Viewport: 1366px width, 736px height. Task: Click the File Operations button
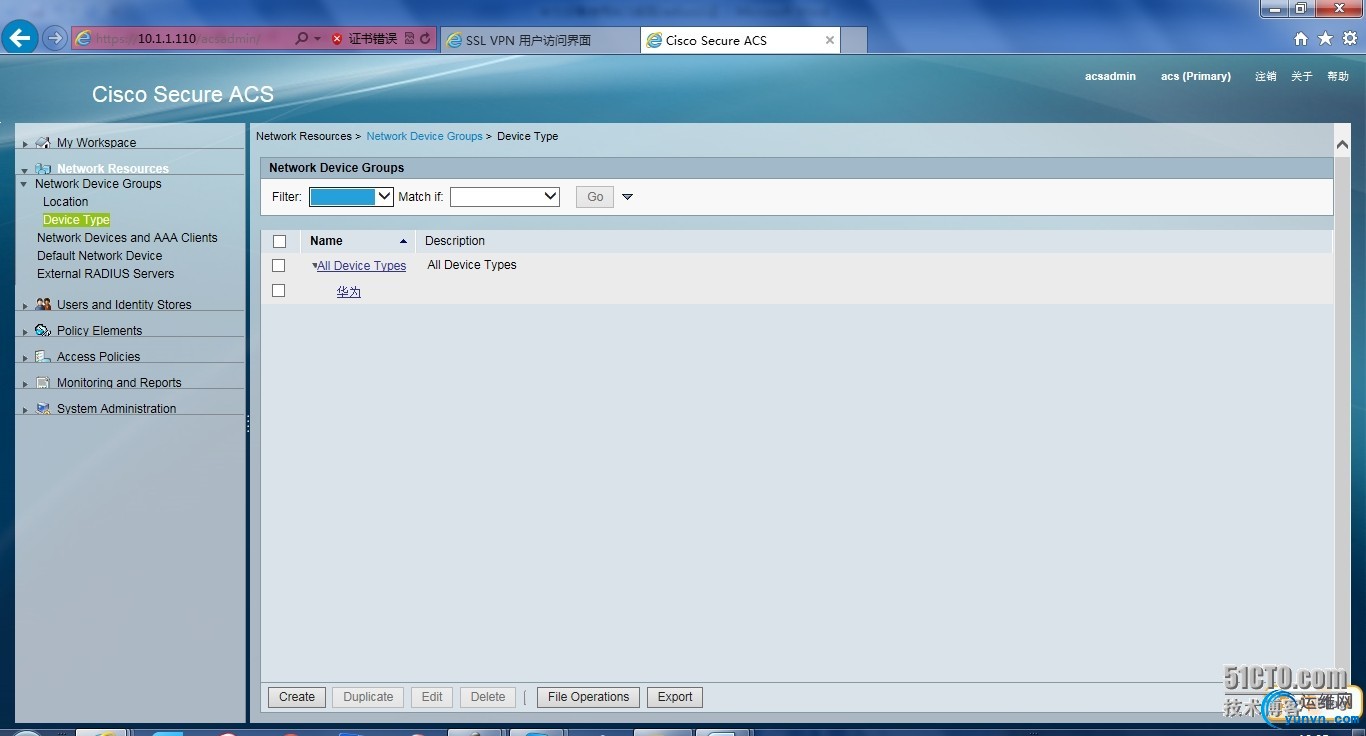pyautogui.click(x=588, y=697)
